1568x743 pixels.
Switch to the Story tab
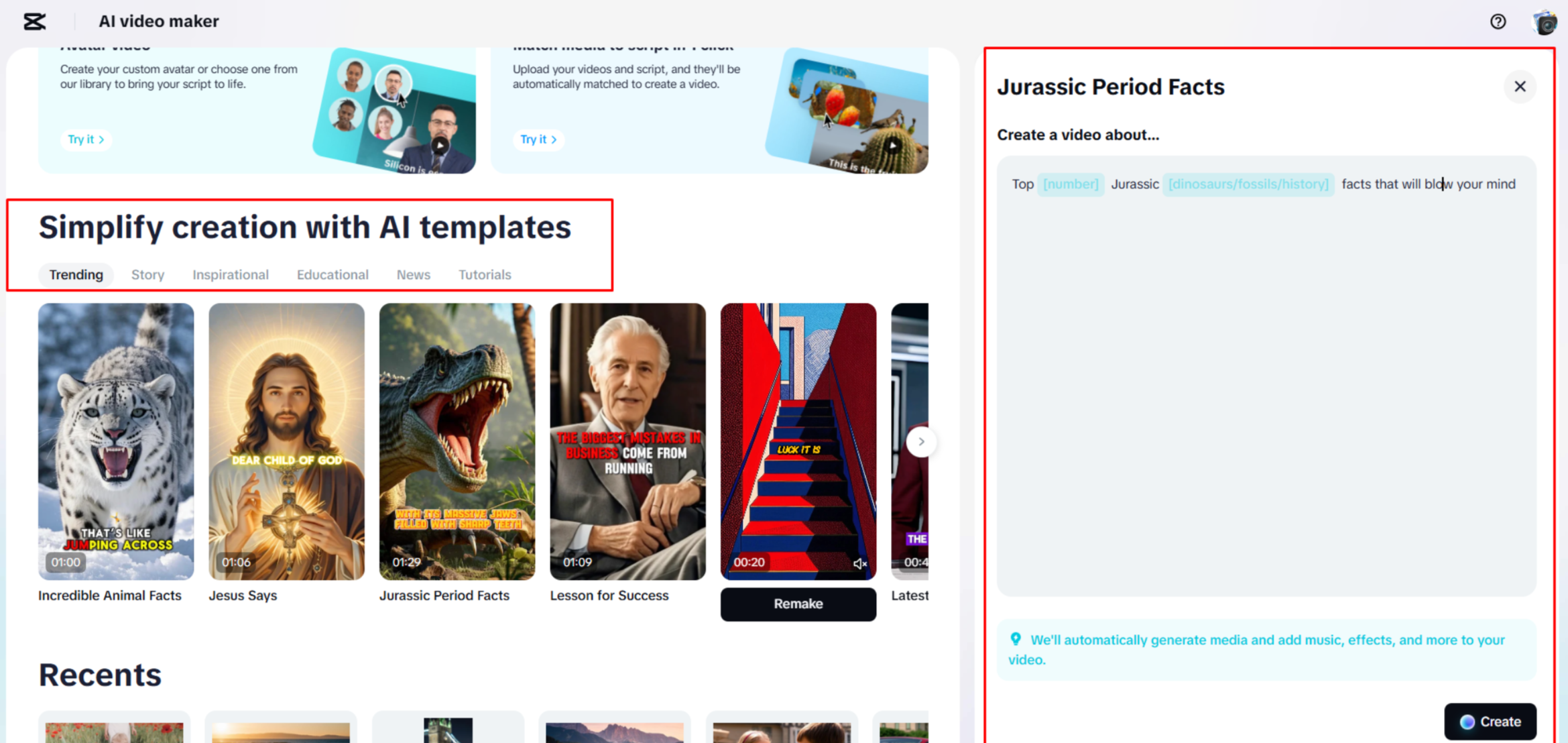[x=147, y=275]
